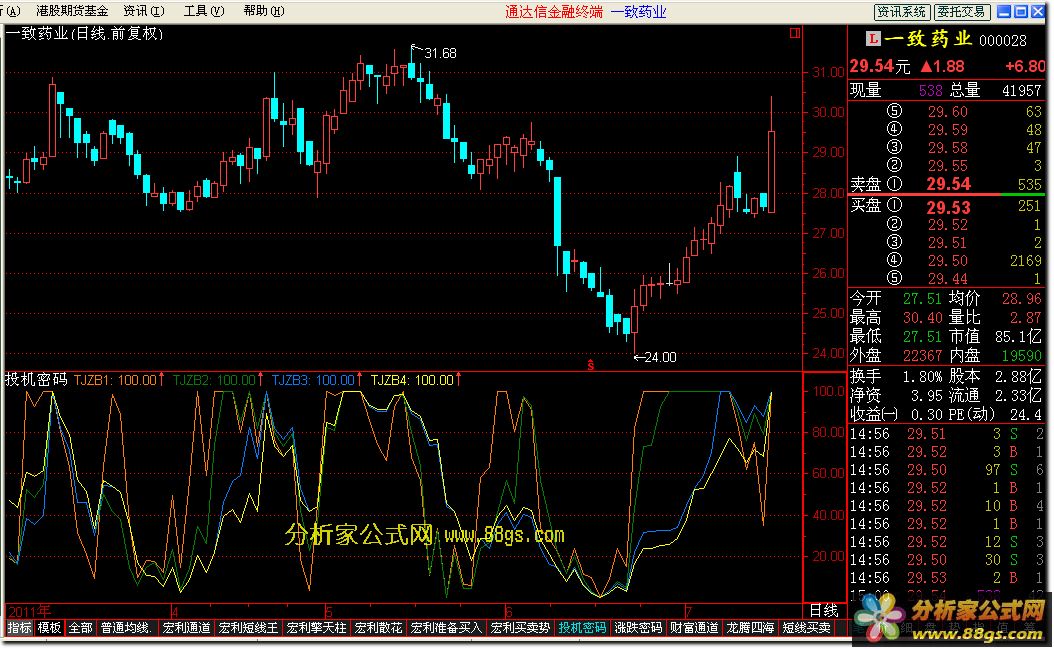This screenshot has width=1054, height=649.
Task: Click the tick trade row with price 29.53
Action: point(946,578)
